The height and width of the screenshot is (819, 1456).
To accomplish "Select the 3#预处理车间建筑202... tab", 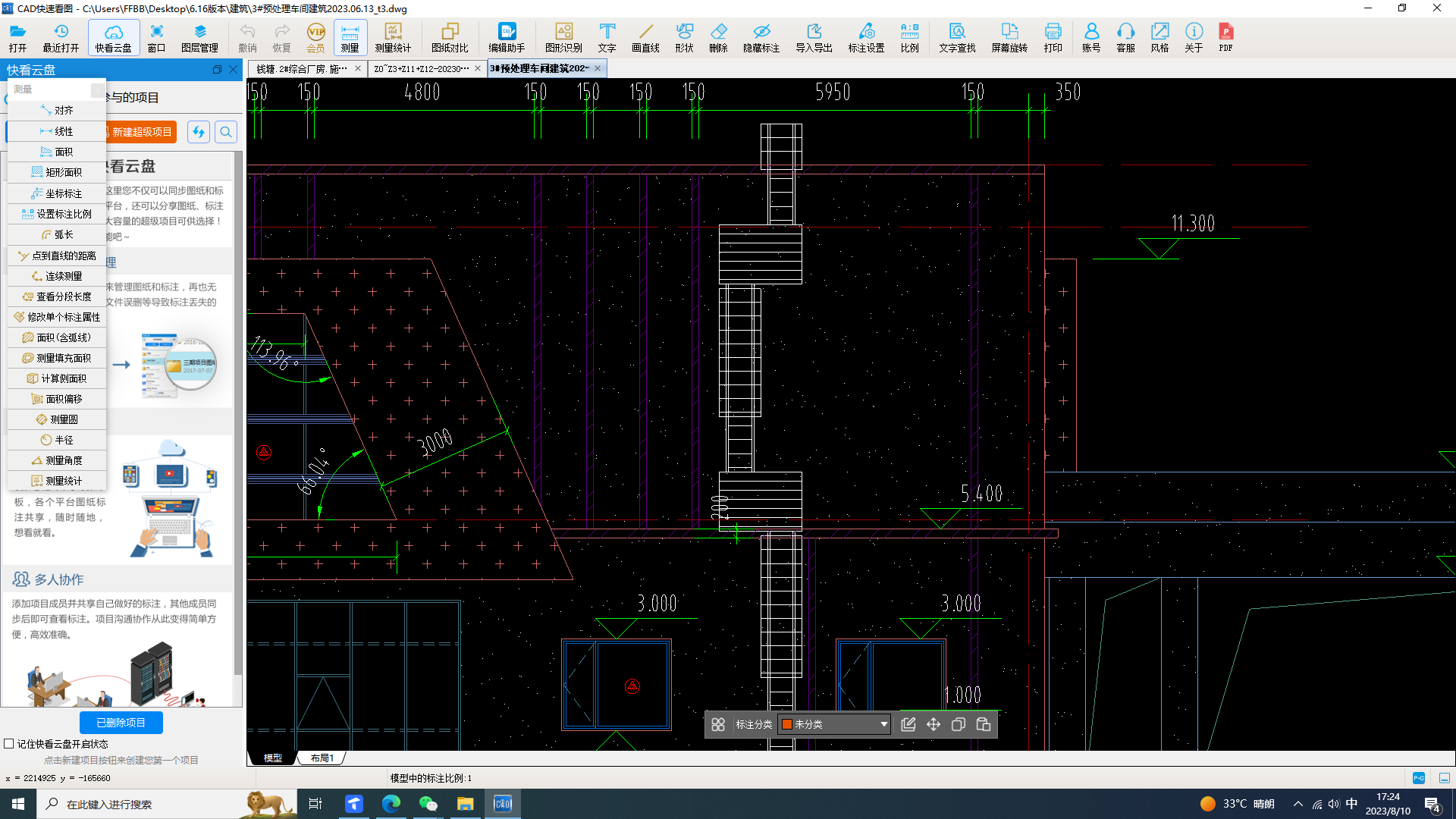I will (x=539, y=68).
